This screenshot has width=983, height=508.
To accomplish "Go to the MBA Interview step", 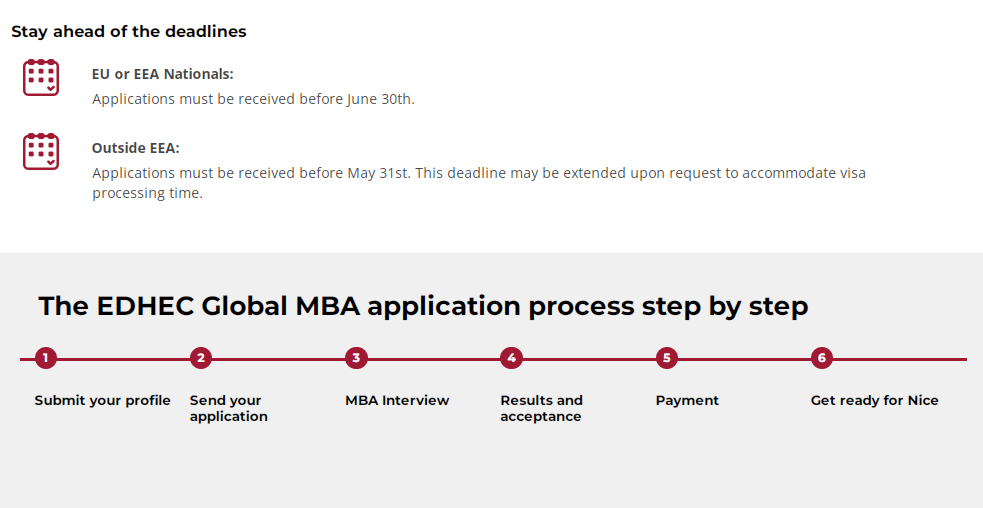I will point(397,400).
